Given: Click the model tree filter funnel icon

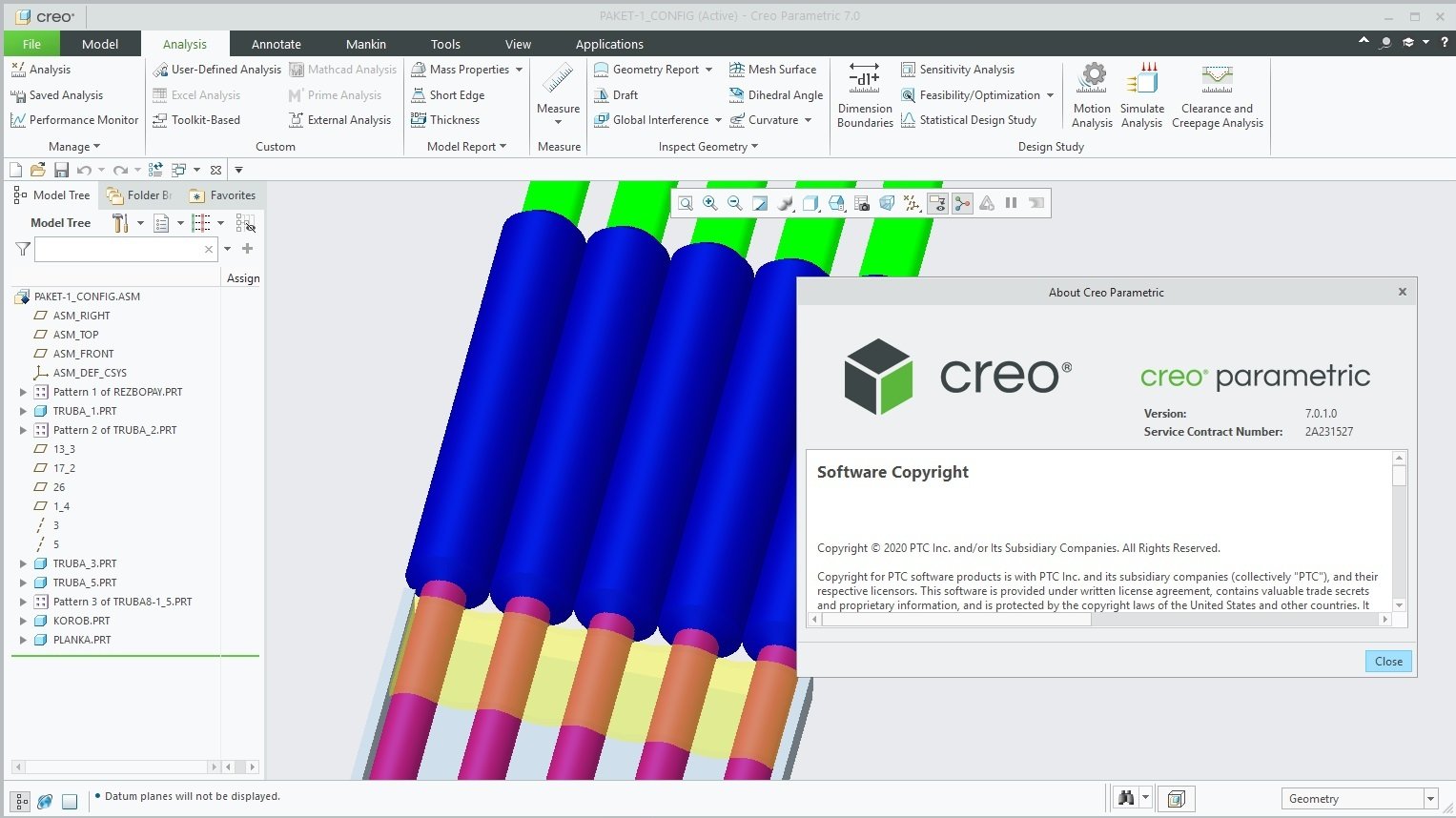Looking at the screenshot, I should click(23, 249).
